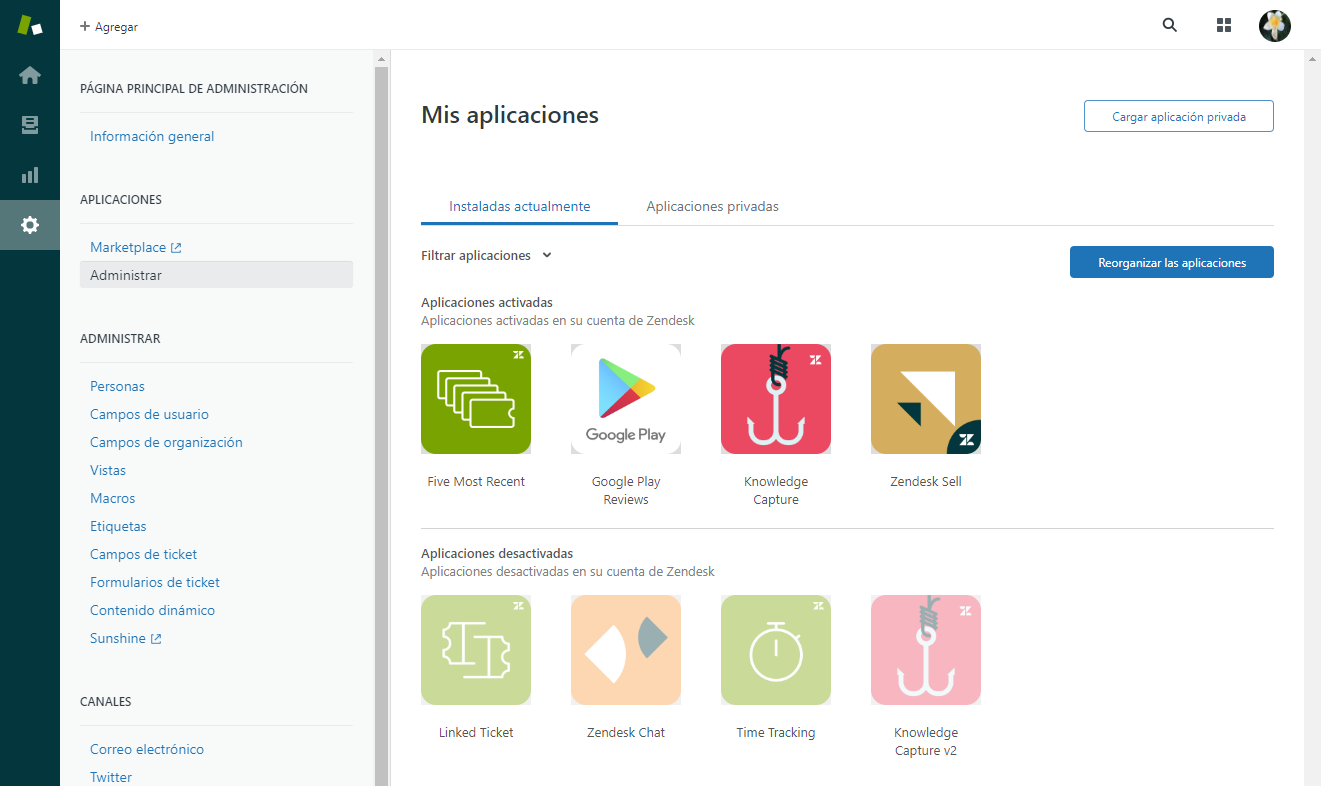The width and height of the screenshot is (1321, 786).
Task: Open the Reporting bar chart icon
Action: (x=30, y=175)
